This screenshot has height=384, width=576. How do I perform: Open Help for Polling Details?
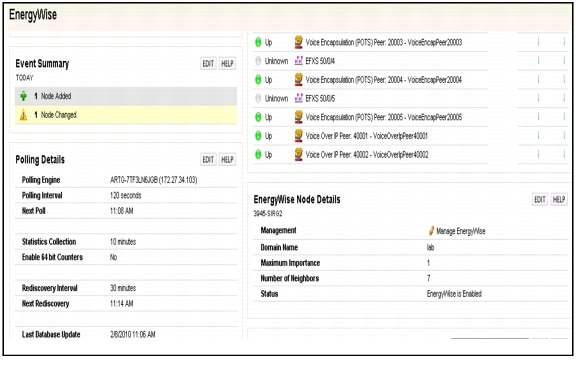[227, 159]
